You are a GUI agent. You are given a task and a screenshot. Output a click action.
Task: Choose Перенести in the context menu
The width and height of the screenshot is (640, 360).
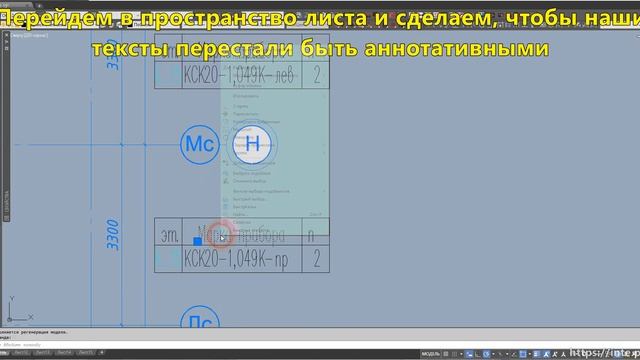pyautogui.click(x=246, y=114)
